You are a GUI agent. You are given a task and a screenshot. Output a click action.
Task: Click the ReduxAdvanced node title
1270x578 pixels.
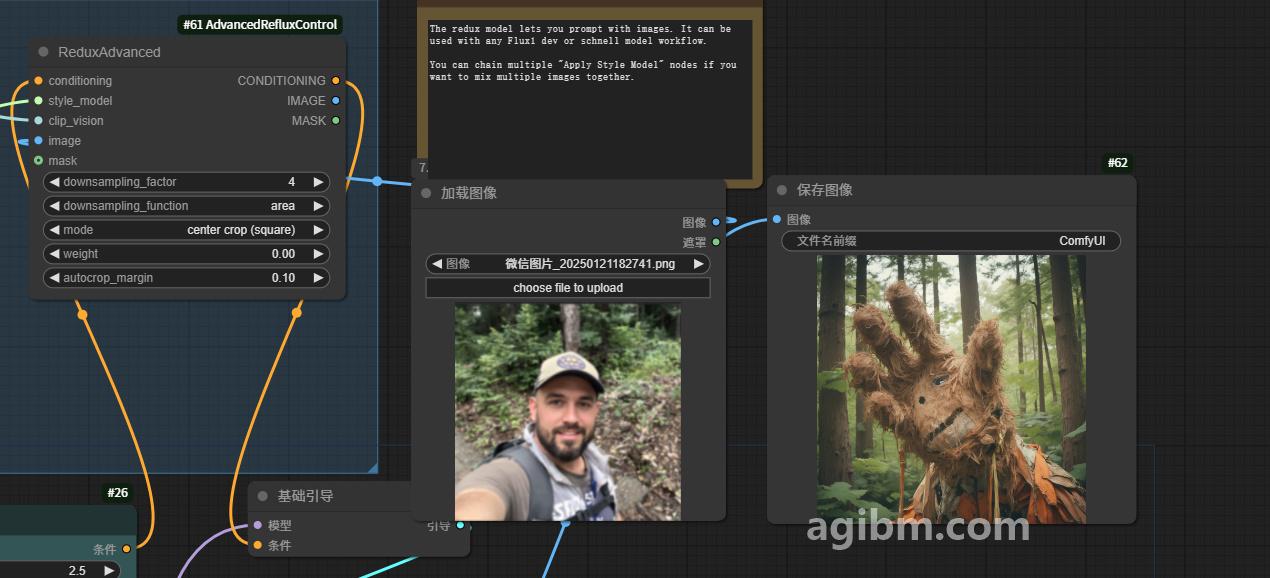[x=109, y=52]
